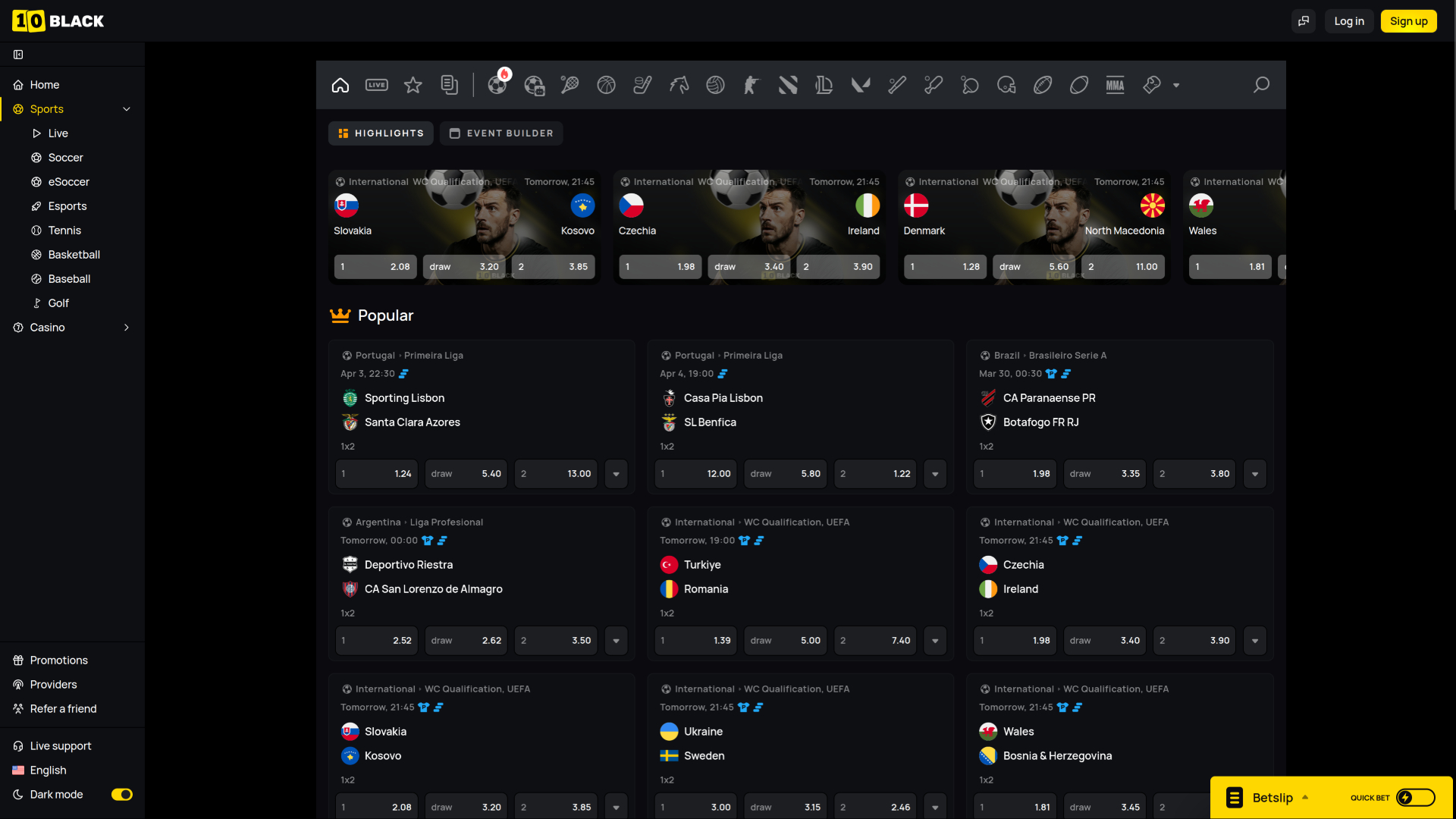The width and height of the screenshot is (1456, 819).
Task: Click the Sign up button
Action: point(1408,20)
